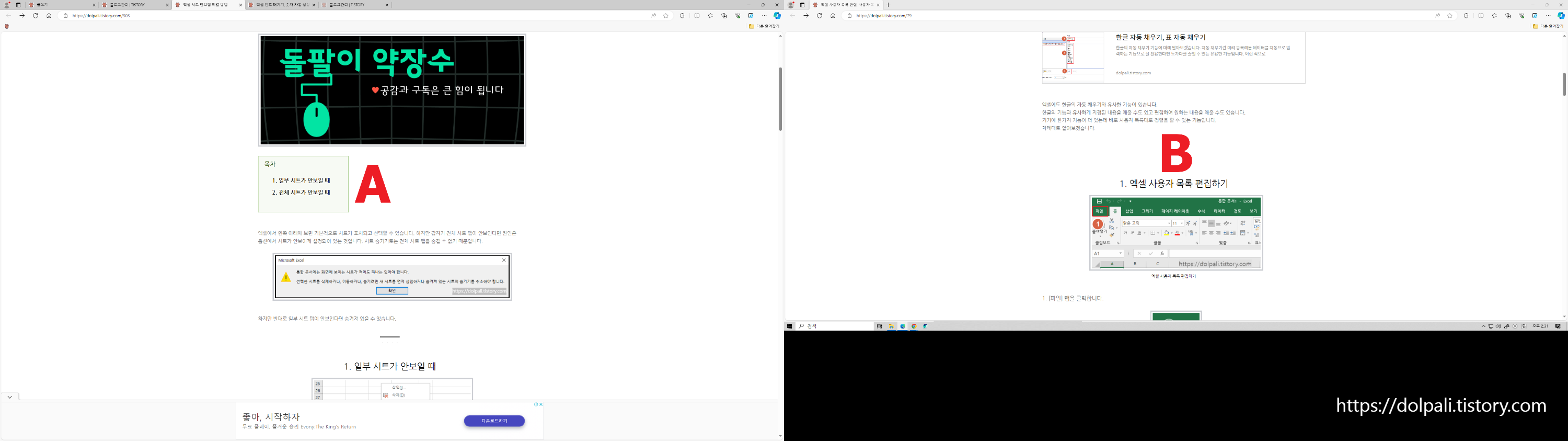This screenshot has width=1568, height=441.
Task: Reload the page in right browser window
Action: (x=820, y=16)
